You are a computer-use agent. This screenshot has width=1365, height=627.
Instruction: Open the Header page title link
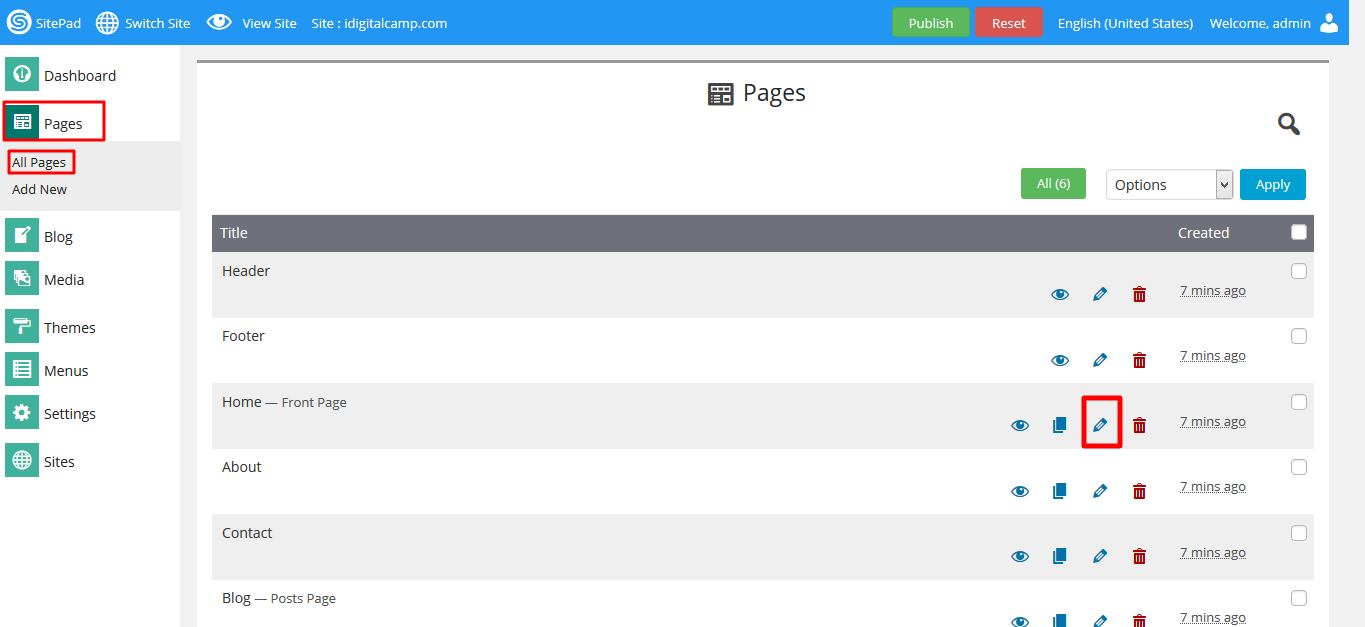pyautogui.click(x=246, y=270)
